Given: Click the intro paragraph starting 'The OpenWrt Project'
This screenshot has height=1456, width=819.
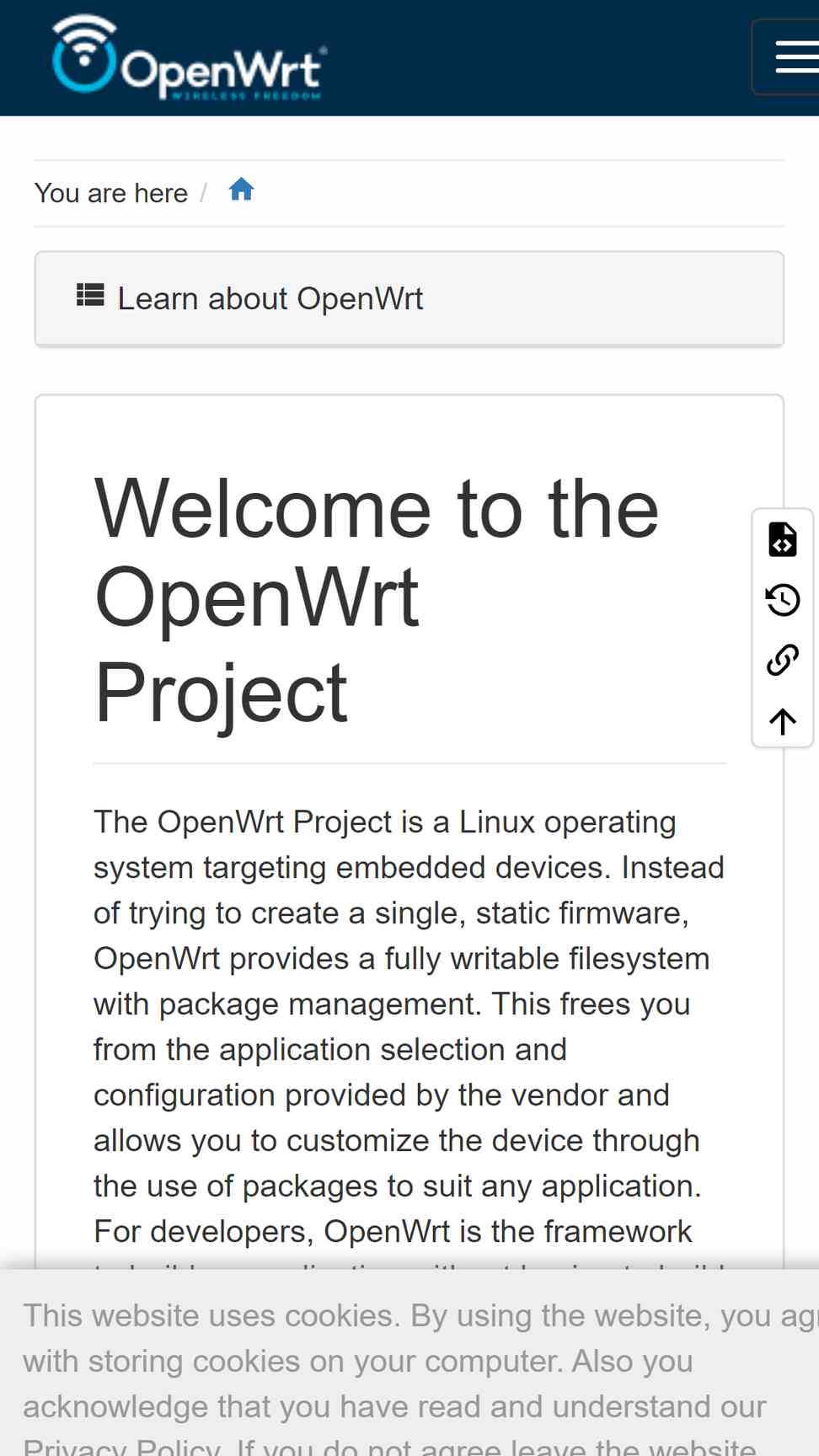Looking at the screenshot, I should (409, 1036).
